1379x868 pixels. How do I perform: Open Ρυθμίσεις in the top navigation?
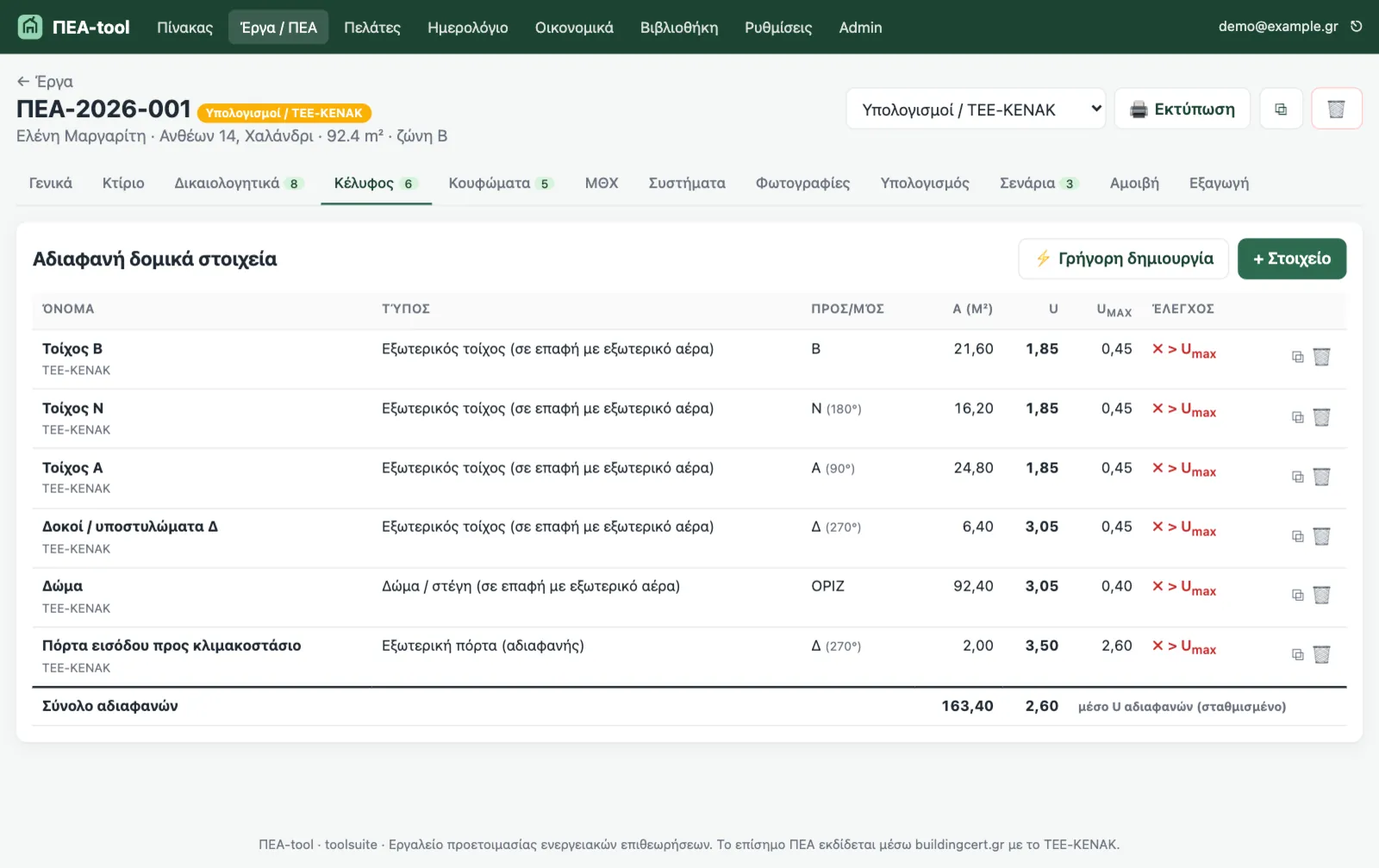(778, 28)
